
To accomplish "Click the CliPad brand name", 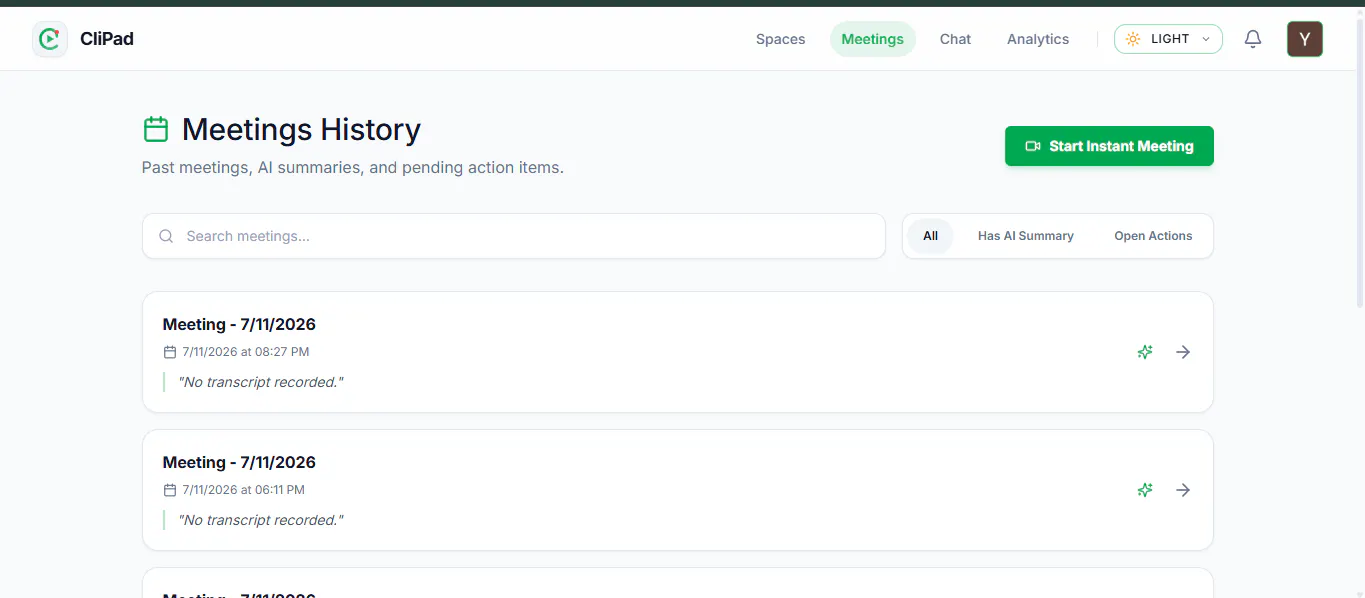I will (107, 39).
